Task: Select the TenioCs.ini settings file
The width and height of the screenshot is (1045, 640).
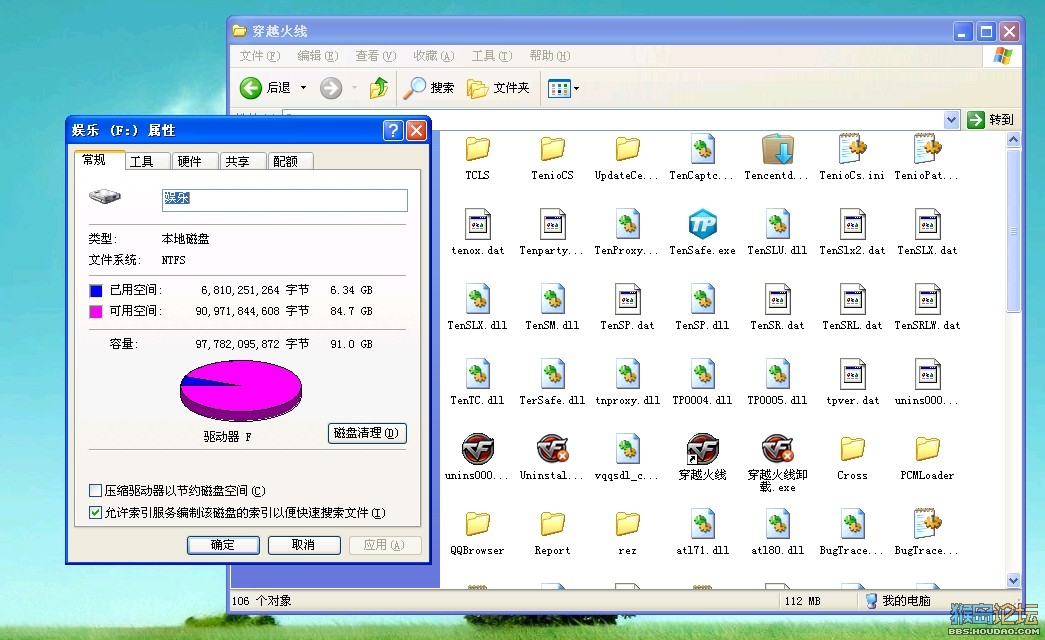Action: pyautogui.click(x=852, y=149)
